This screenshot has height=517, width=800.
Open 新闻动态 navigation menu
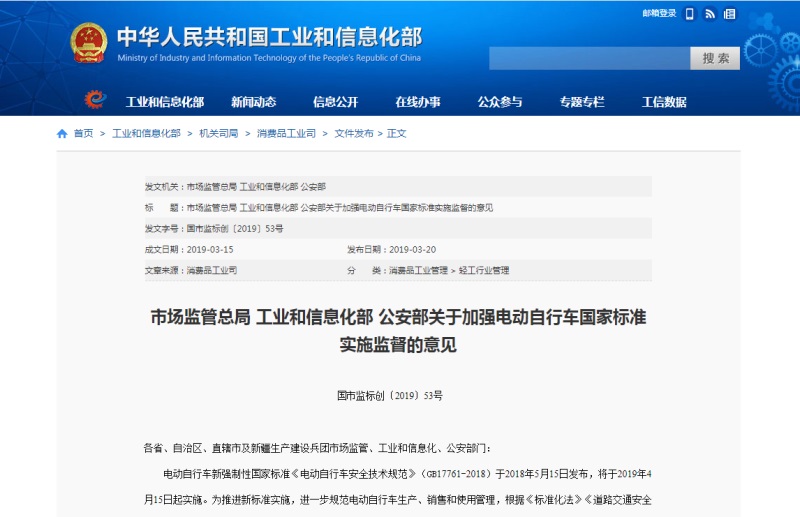click(254, 102)
